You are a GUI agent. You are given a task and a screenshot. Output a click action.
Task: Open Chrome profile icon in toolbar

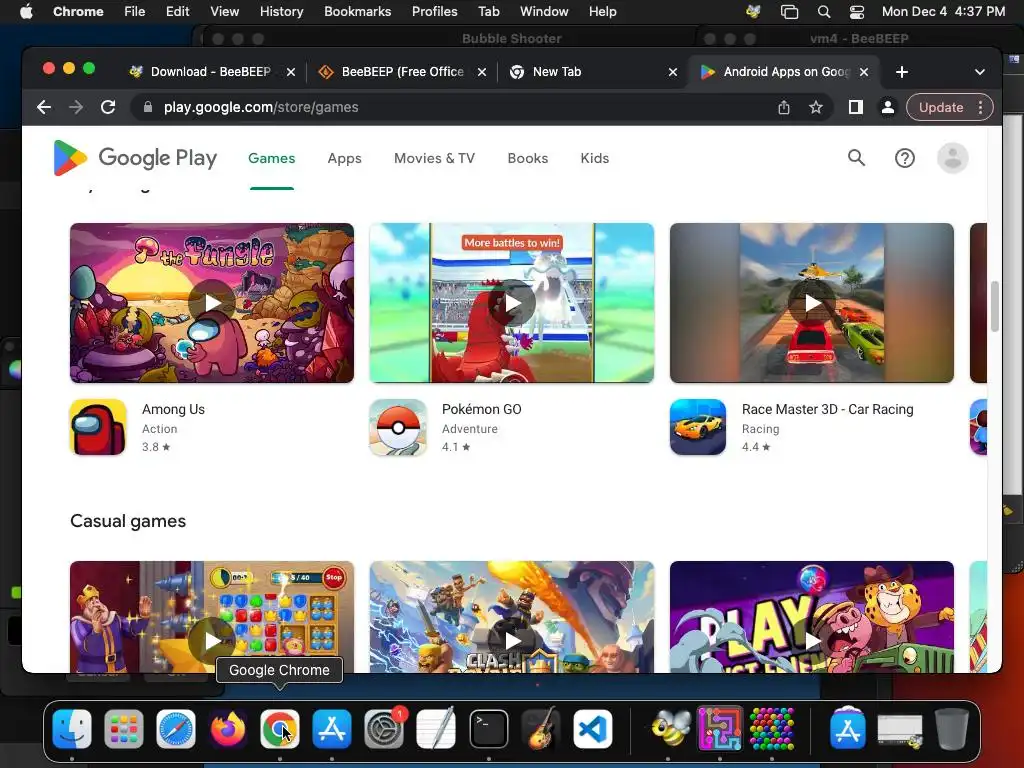(x=888, y=107)
